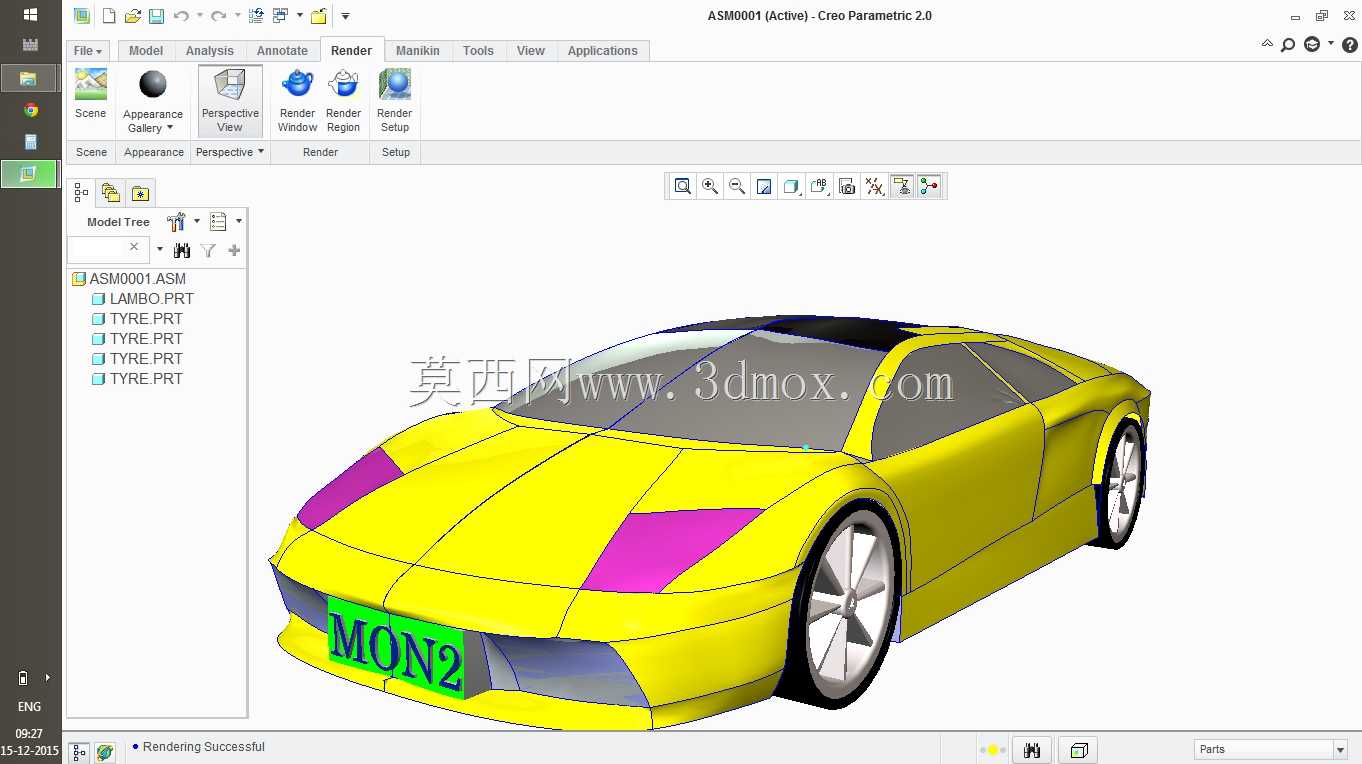Open the Undo history dropdown arrow

click(x=199, y=16)
